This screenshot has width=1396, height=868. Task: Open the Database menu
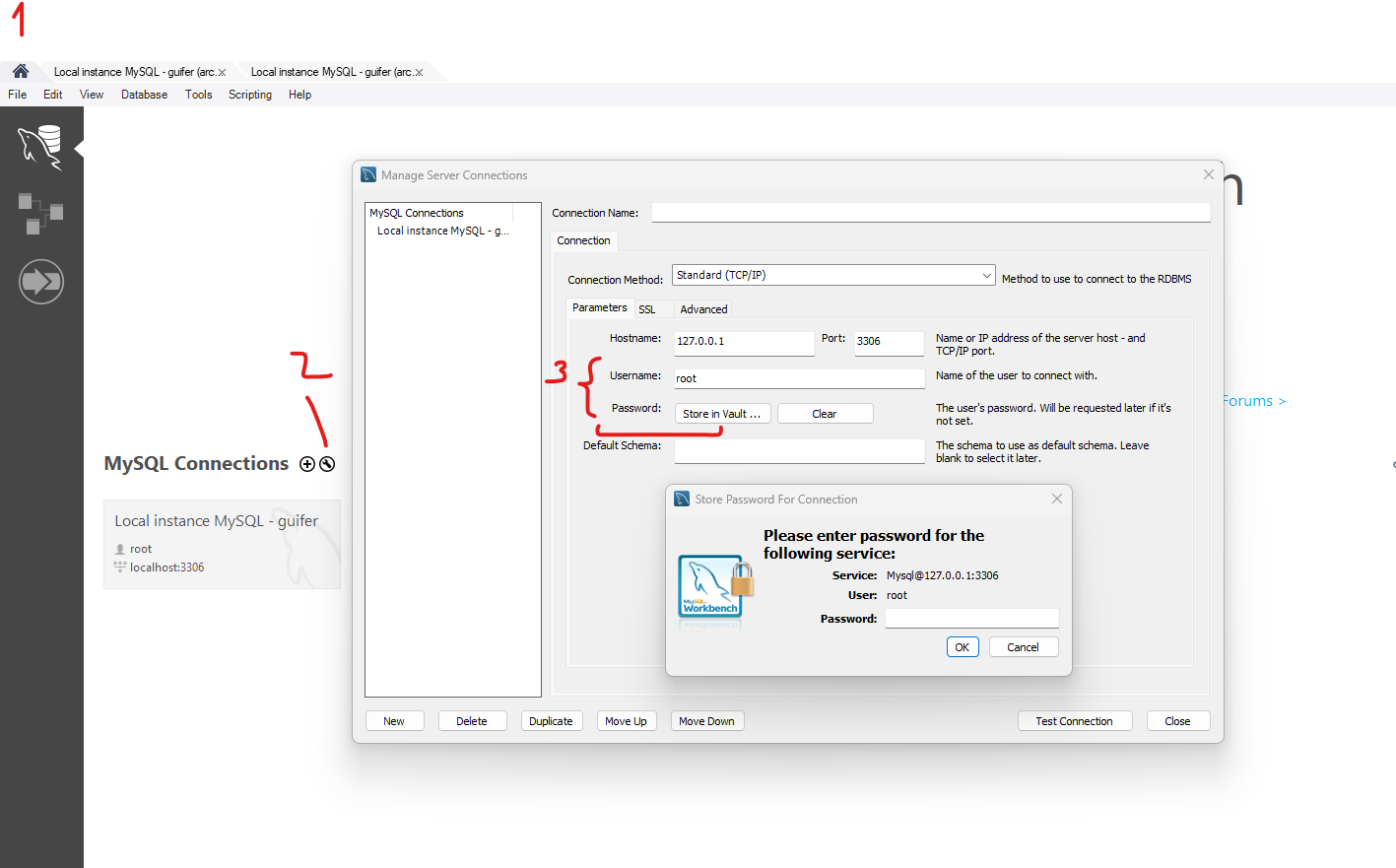point(144,95)
